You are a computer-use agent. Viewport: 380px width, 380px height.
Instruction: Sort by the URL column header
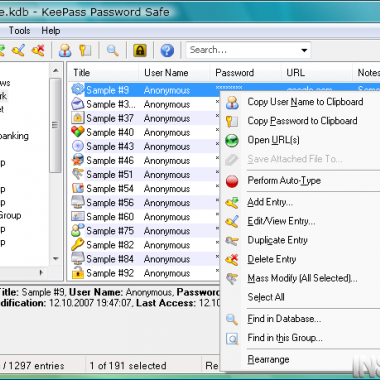(316, 73)
